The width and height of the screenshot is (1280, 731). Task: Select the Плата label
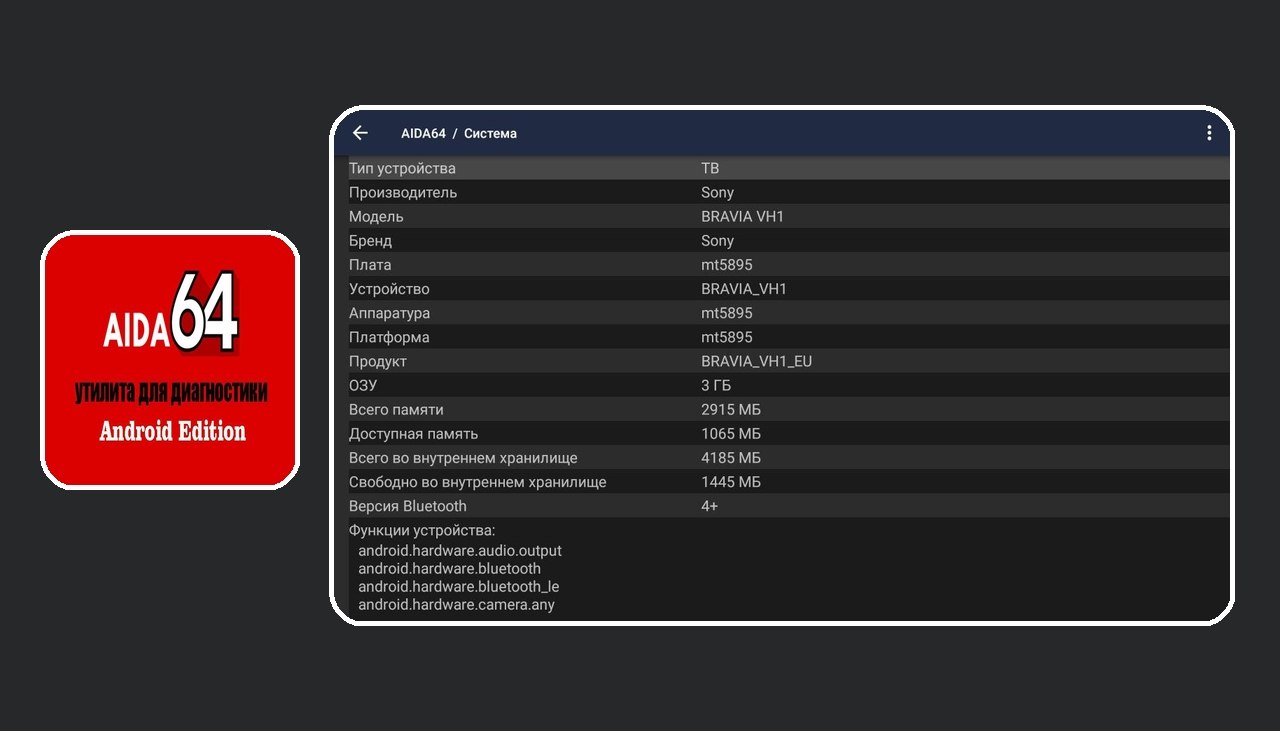[x=370, y=265]
